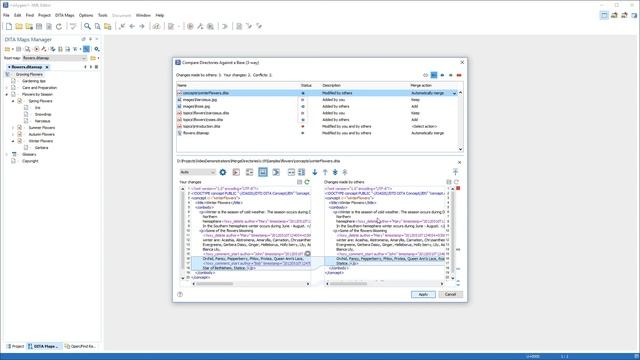Select Glossary item in the tree
Image resolution: width=640 pixels, height=360 pixels.
[29, 154]
